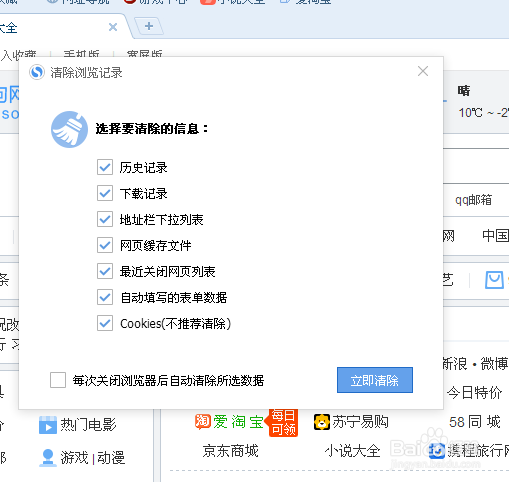This screenshot has height=482, width=509.
Task: Open a new browser tab
Action: 149,26
